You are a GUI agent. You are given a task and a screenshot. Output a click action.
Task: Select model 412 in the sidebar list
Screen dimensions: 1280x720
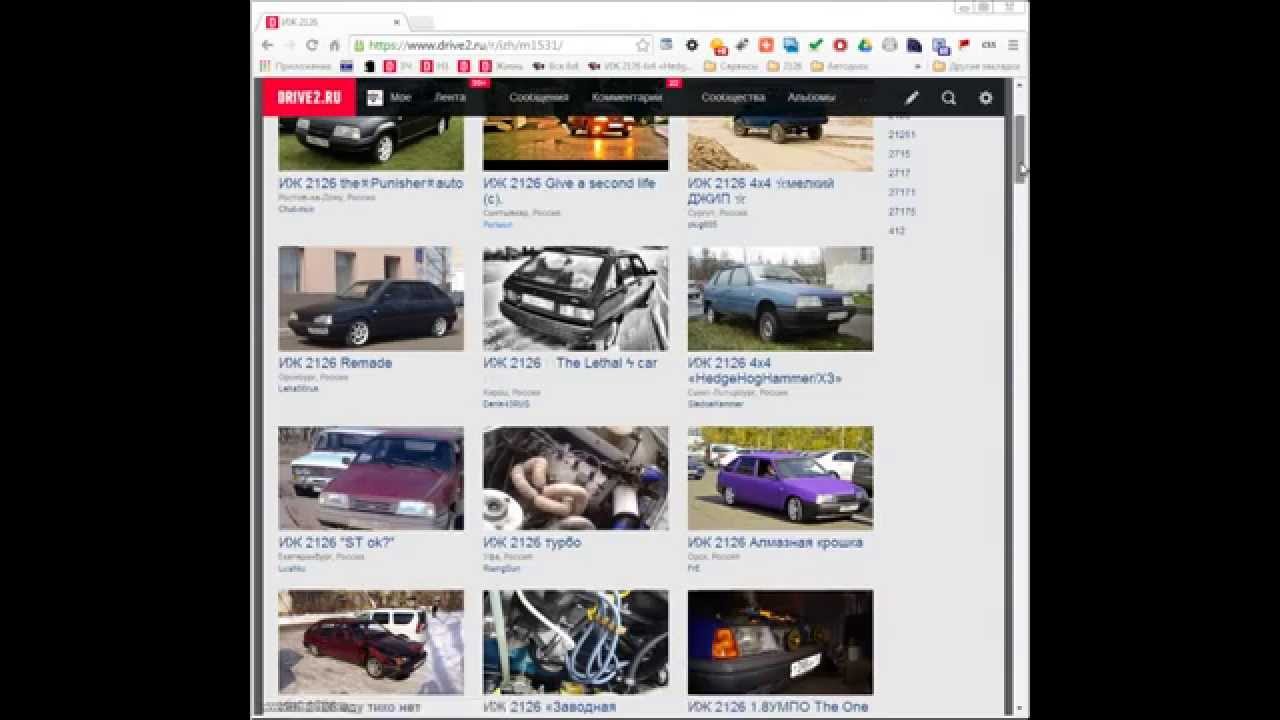pos(897,231)
